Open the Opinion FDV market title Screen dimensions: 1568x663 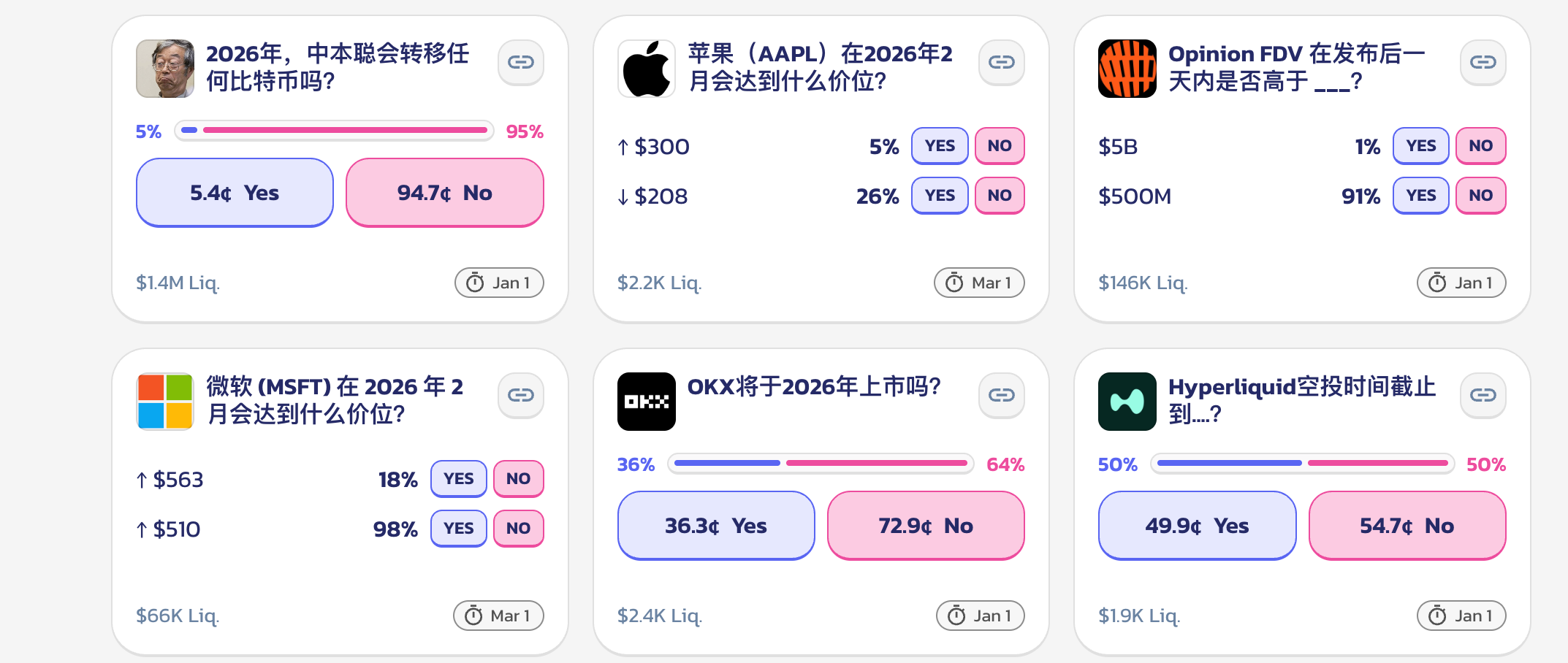pos(1296,67)
